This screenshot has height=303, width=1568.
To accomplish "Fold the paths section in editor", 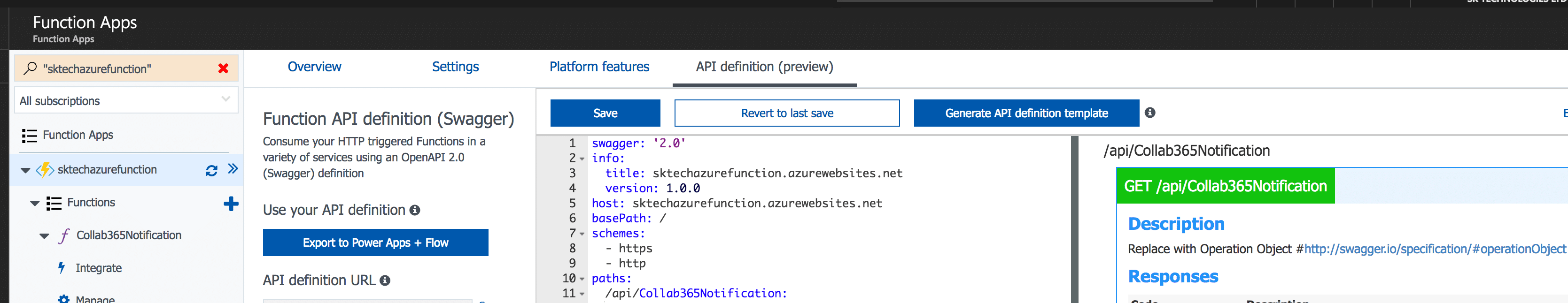I will coord(582,280).
